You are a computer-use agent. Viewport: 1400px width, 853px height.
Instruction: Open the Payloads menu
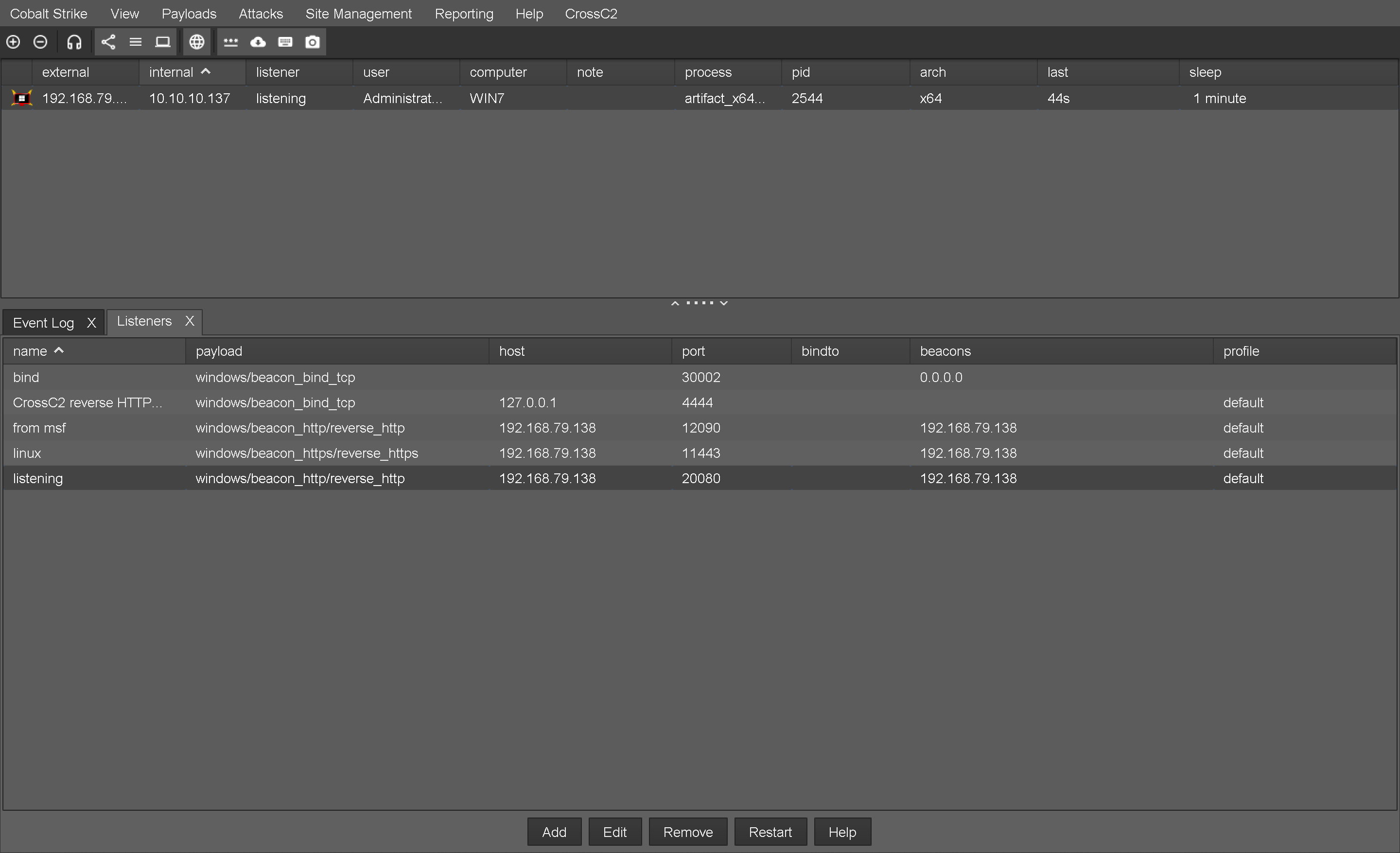(189, 14)
